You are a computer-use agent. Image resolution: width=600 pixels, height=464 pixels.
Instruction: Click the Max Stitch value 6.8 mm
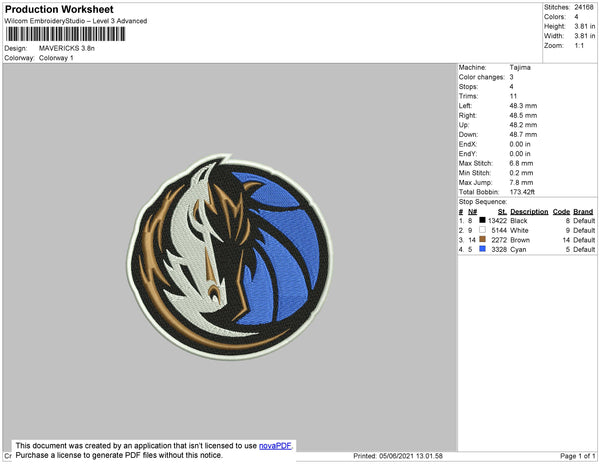pyautogui.click(x=521, y=163)
